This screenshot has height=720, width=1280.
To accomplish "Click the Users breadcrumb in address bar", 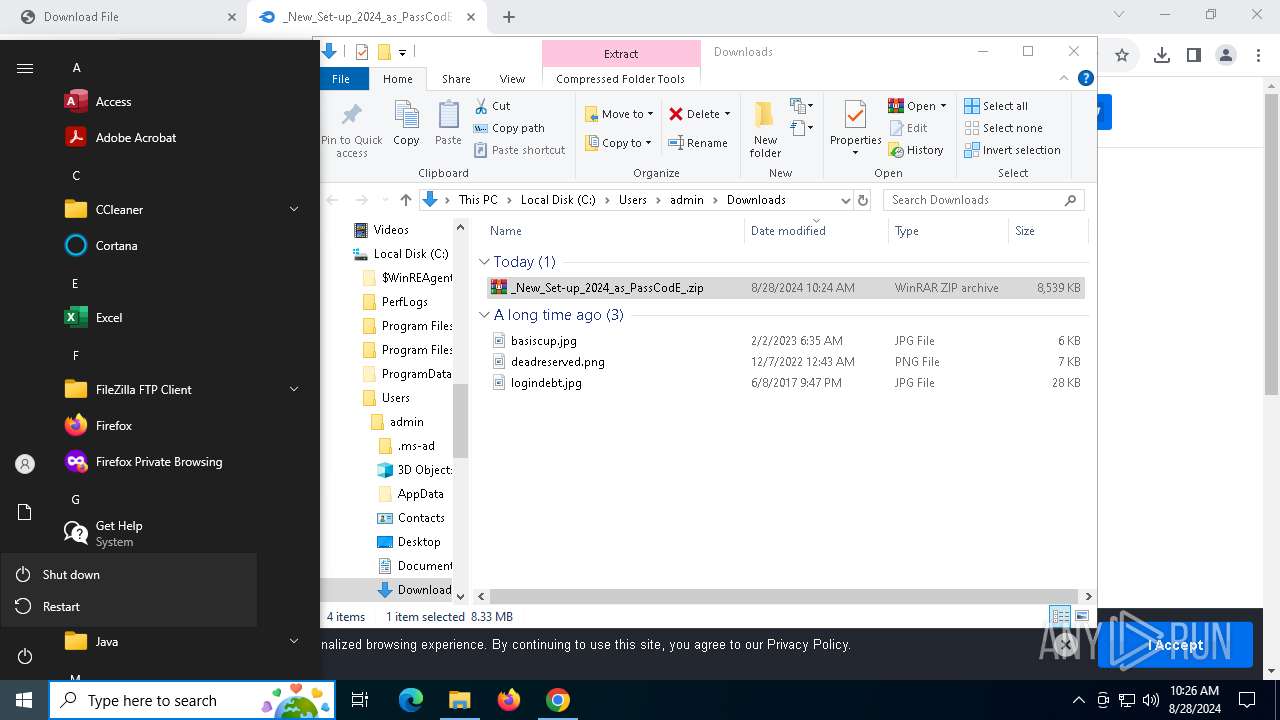I will [632, 200].
